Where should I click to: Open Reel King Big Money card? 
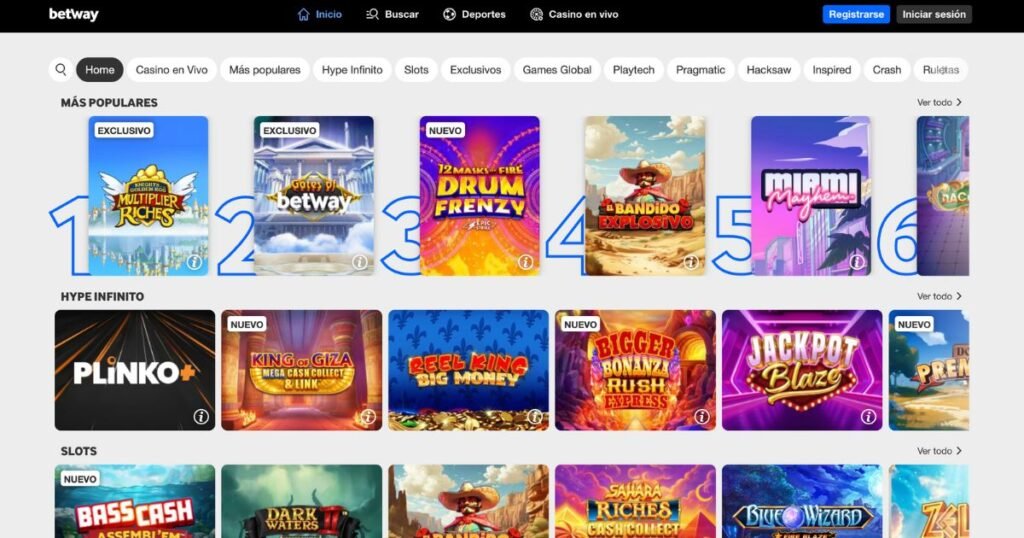tap(469, 370)
